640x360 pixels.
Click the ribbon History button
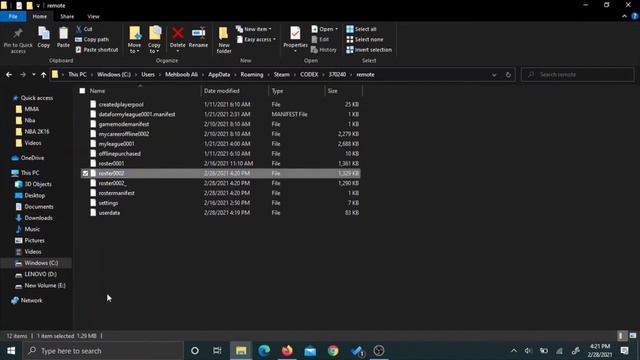[x=324, y=49]
